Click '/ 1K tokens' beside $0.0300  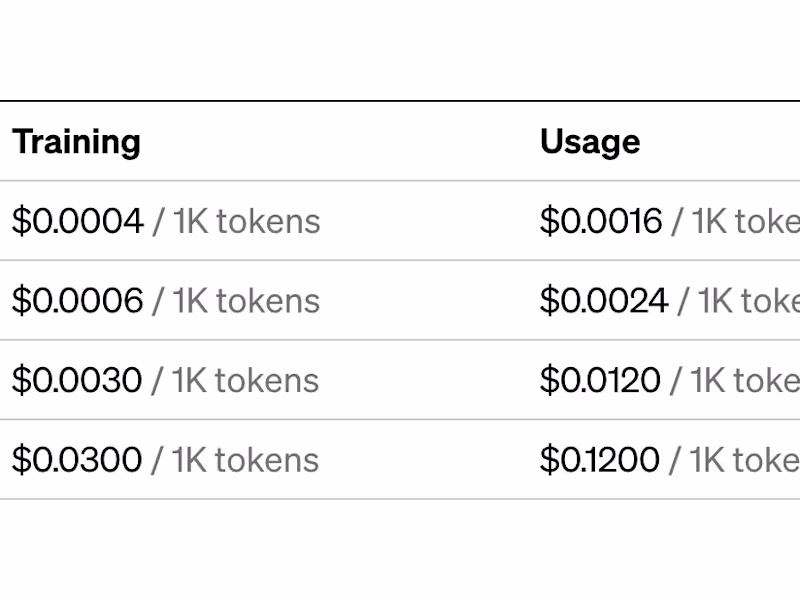point(235,460)
